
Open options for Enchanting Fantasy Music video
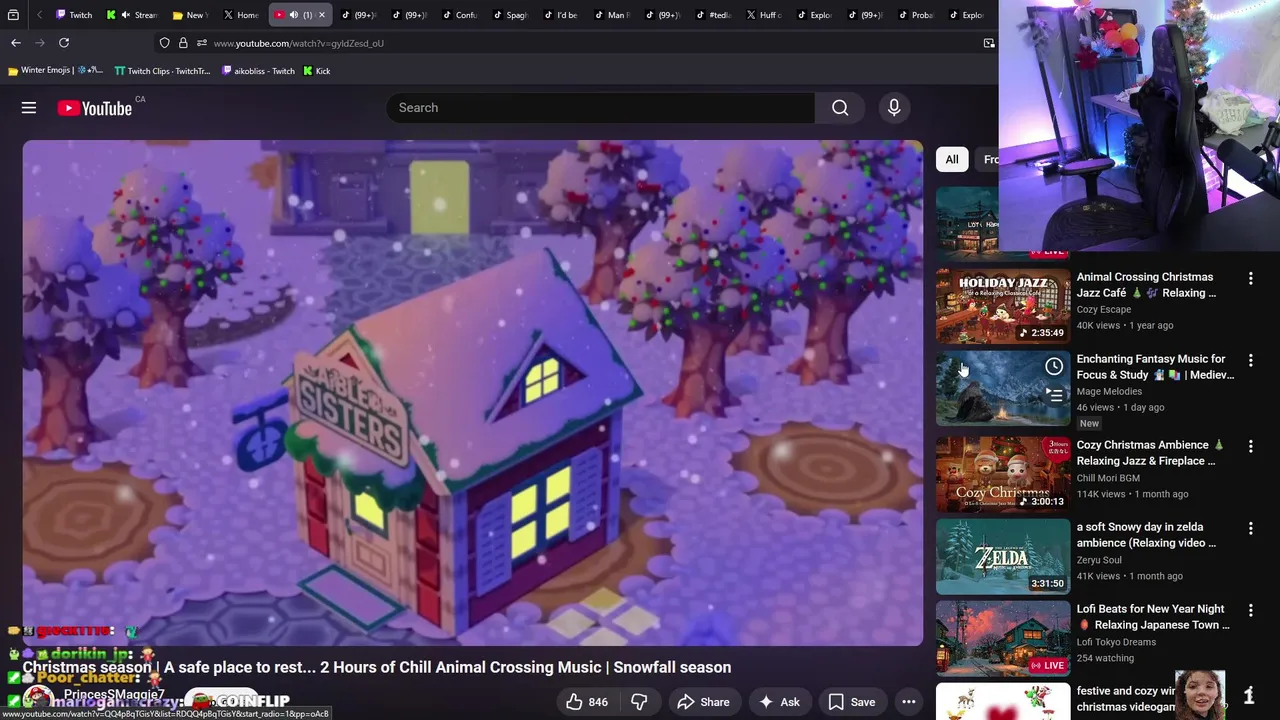coord(1250,360)
